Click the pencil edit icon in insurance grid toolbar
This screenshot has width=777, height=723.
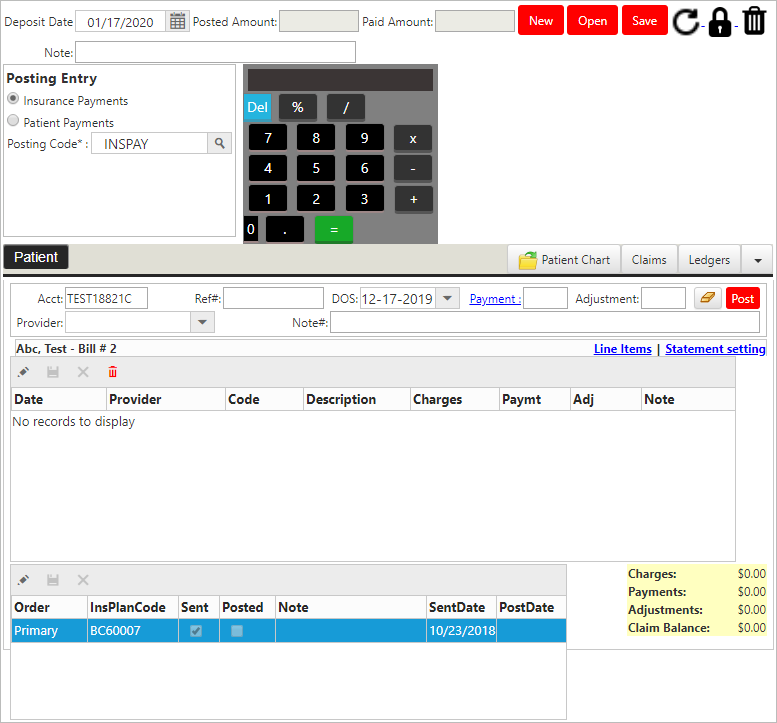point(23,580)
